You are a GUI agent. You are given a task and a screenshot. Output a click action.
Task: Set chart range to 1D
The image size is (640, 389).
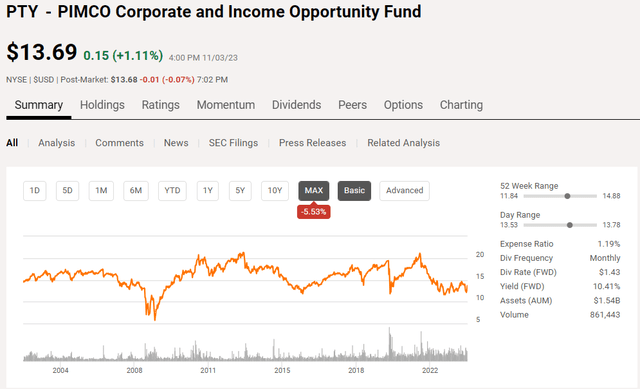(x=35, y=191)
